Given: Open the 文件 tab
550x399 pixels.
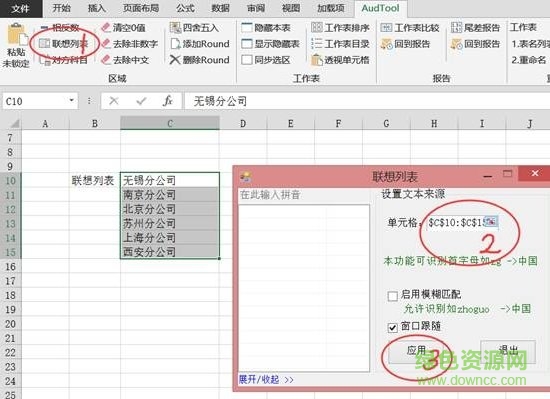Looking at the screenshot, I should pos(20,8).
